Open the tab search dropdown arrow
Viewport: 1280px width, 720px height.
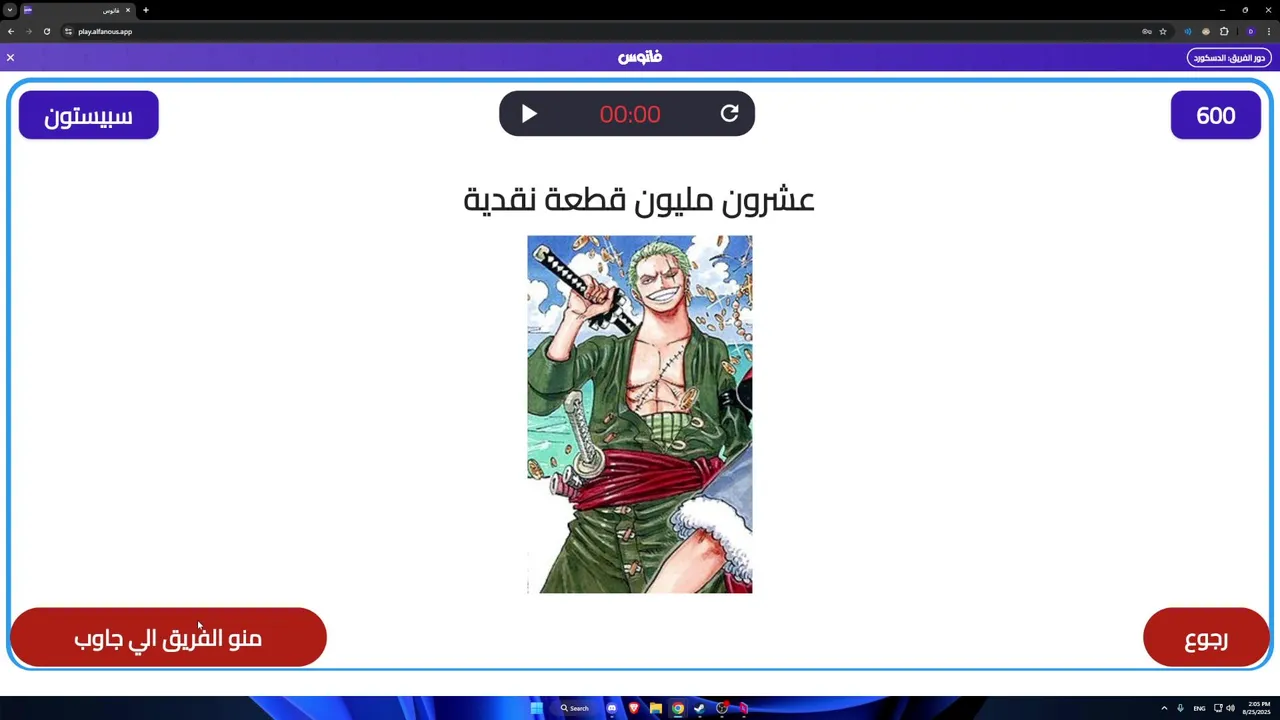point(9,10)
